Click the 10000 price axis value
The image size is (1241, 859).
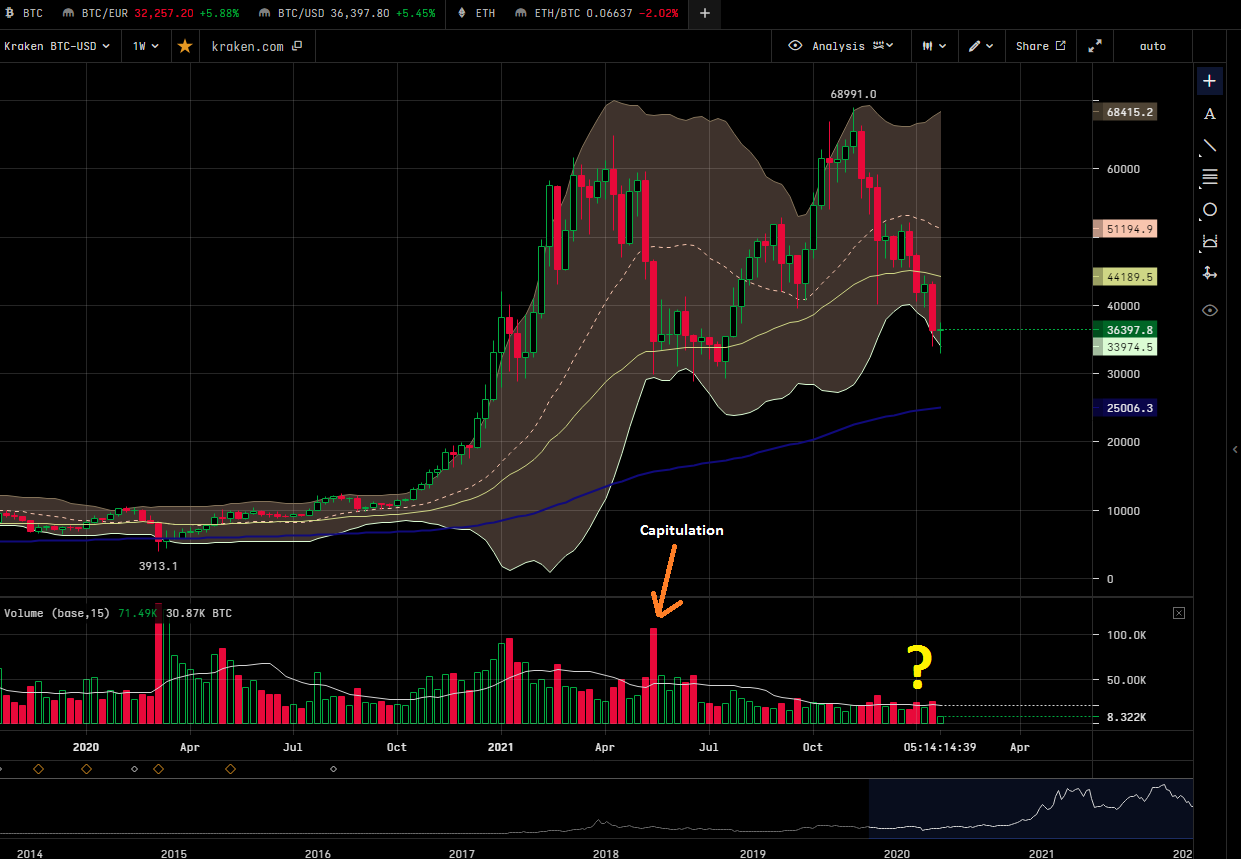(x=1123, y=511)
